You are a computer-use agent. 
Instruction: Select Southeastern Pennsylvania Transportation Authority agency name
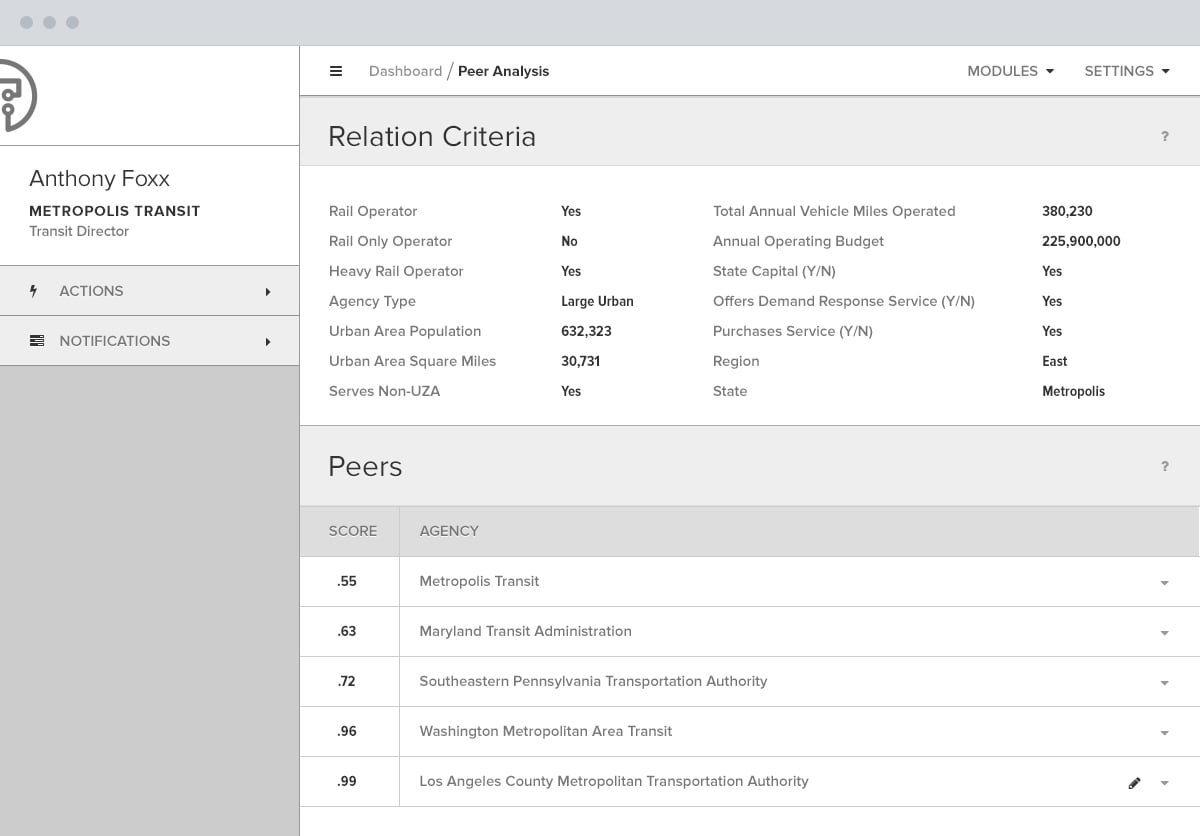593,681
